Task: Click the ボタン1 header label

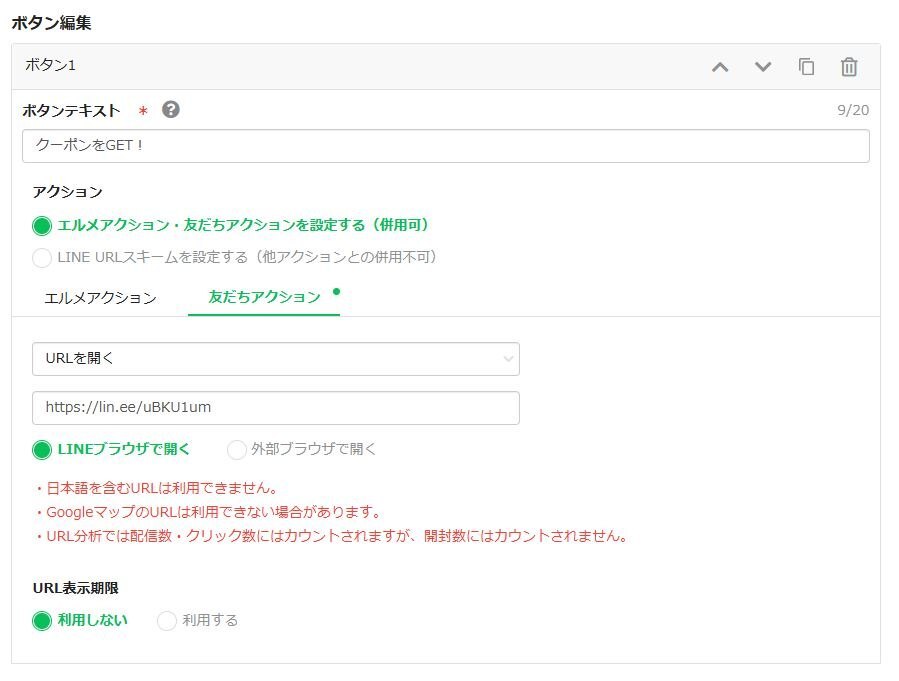Action: pos(50,65)
